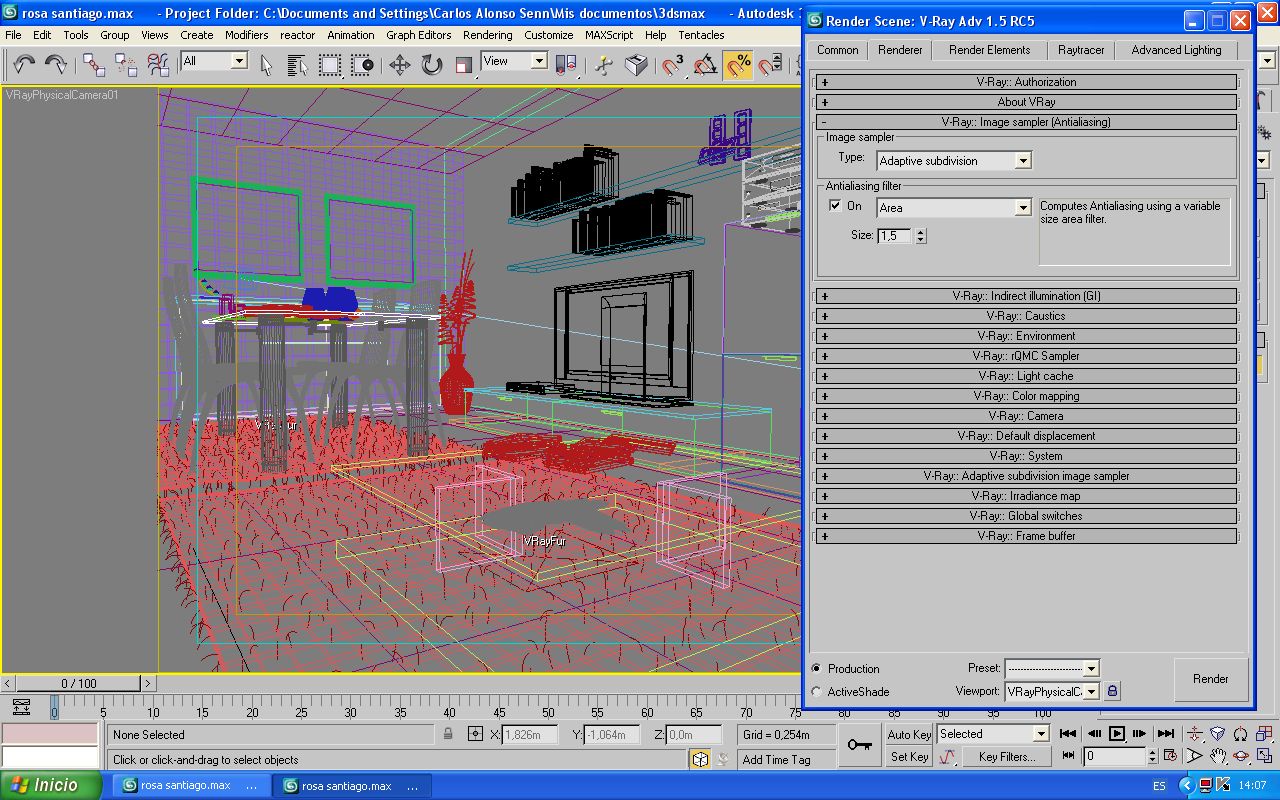Click the Set Keys large key icon
The image size is (1280, 800).
pyautogui.click(x=859, y=745)
